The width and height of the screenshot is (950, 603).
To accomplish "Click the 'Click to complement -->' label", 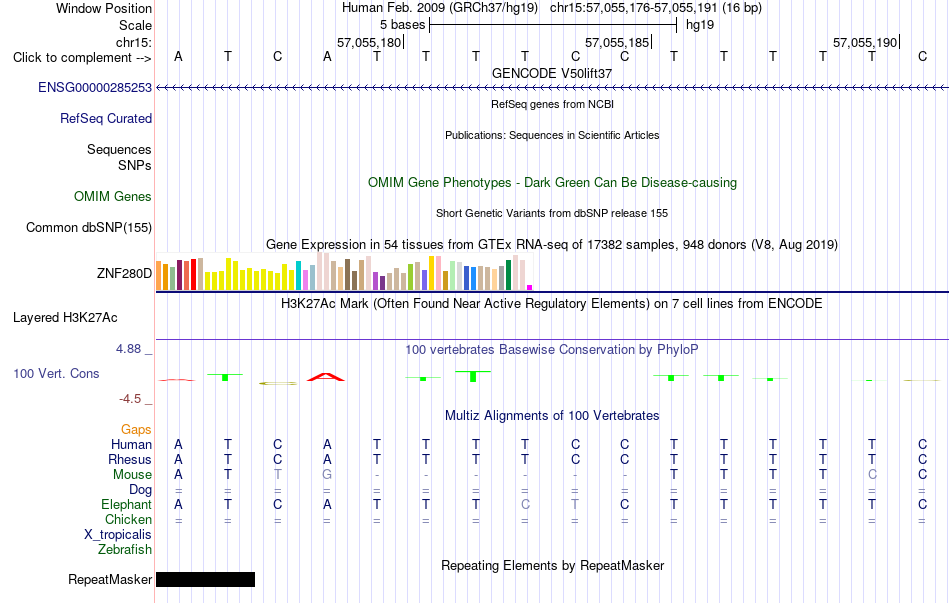I will point(82,58).
